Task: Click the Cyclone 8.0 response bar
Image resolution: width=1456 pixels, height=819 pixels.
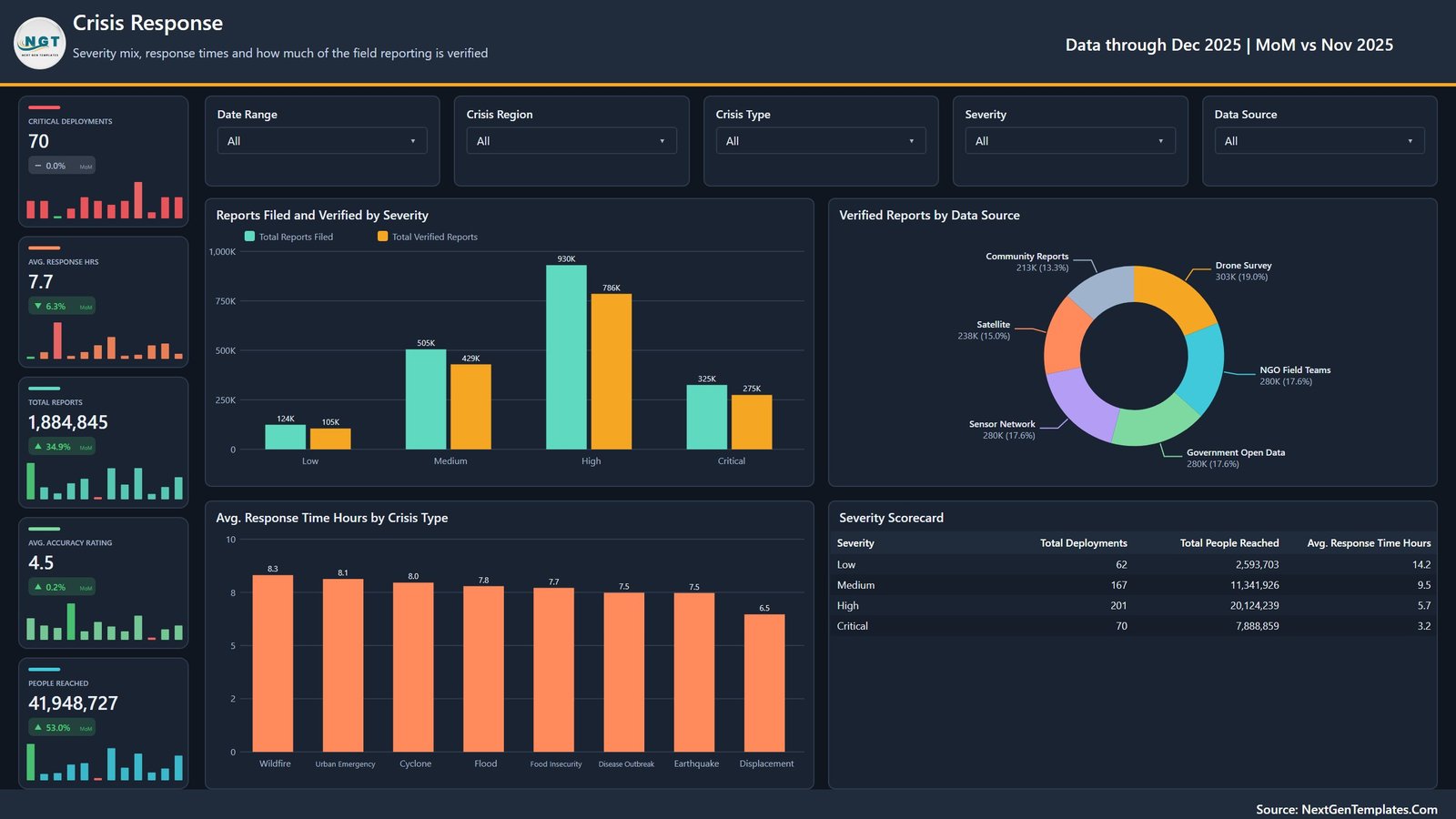Action: (413, 667)
